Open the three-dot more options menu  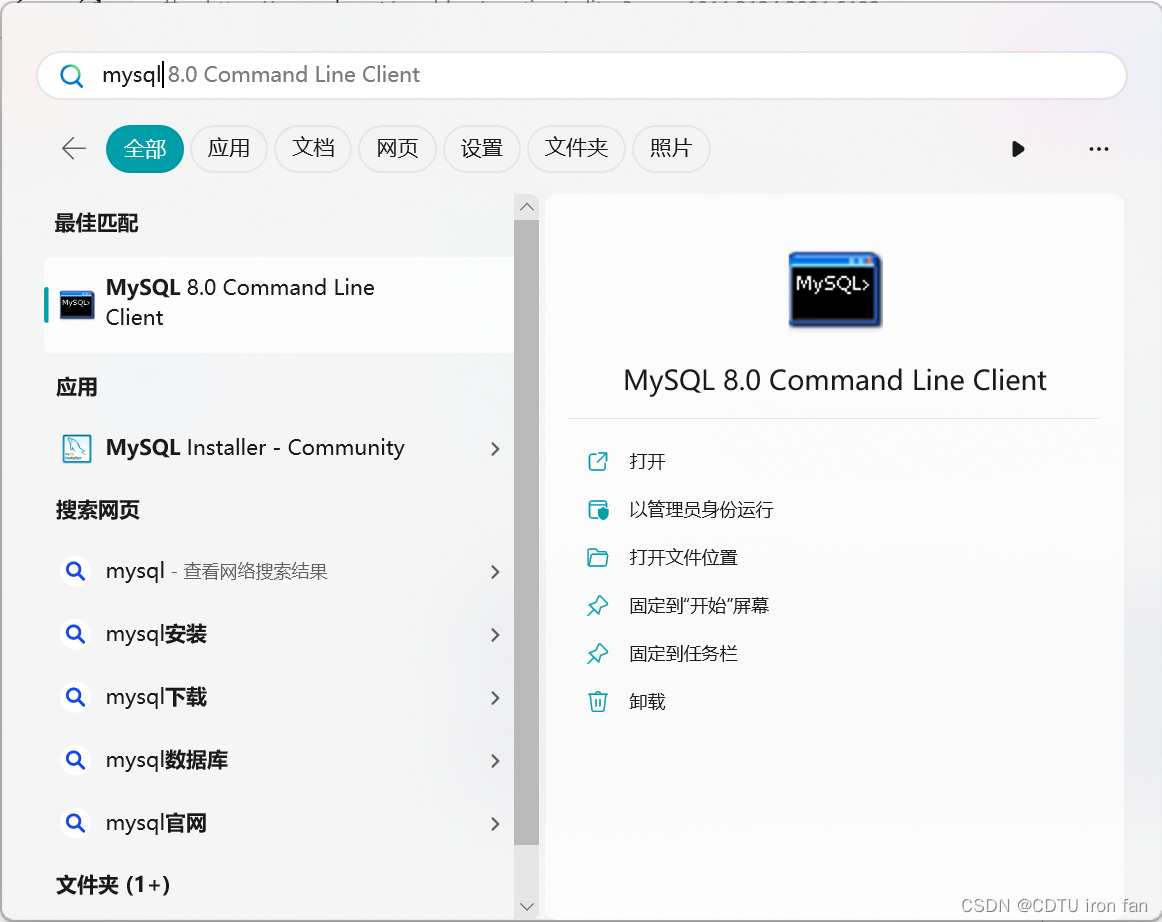[1098, 149]
